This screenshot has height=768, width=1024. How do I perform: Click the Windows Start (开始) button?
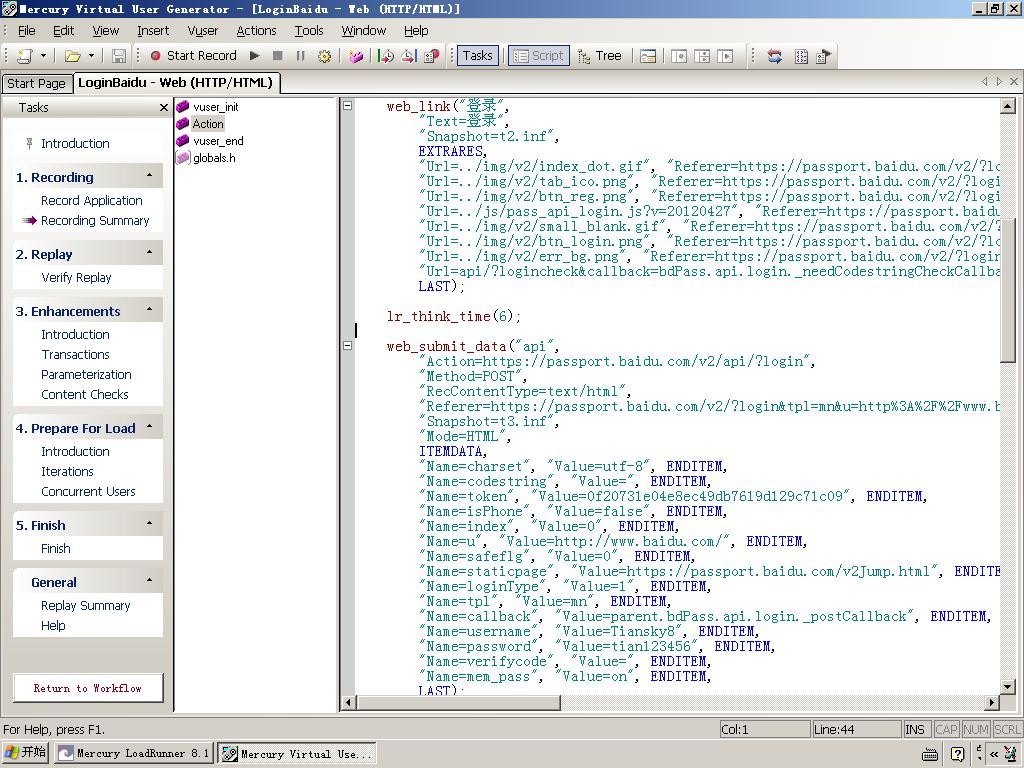point(25,752)
